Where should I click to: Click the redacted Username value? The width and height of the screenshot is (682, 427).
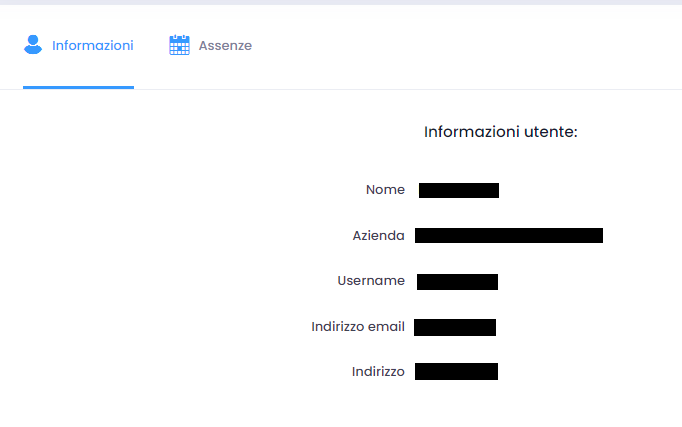click(x=457, y=282)
